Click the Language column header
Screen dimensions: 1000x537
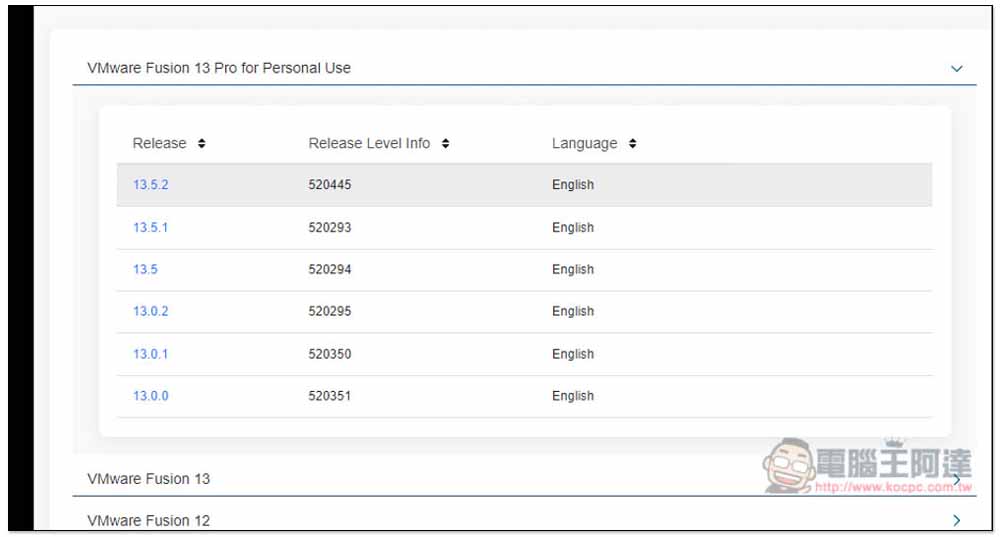point(584,143)
